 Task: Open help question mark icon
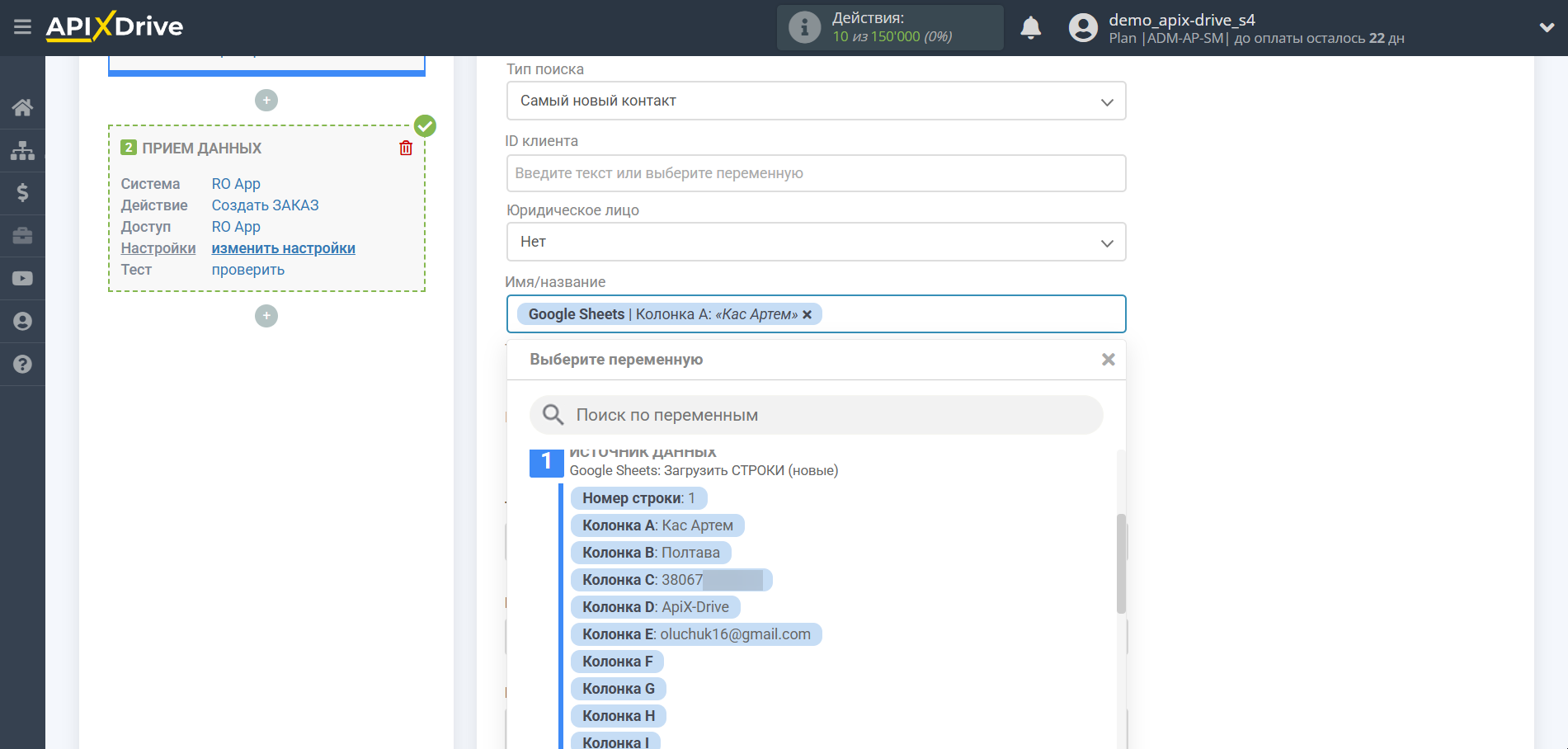tap(22, 364)
